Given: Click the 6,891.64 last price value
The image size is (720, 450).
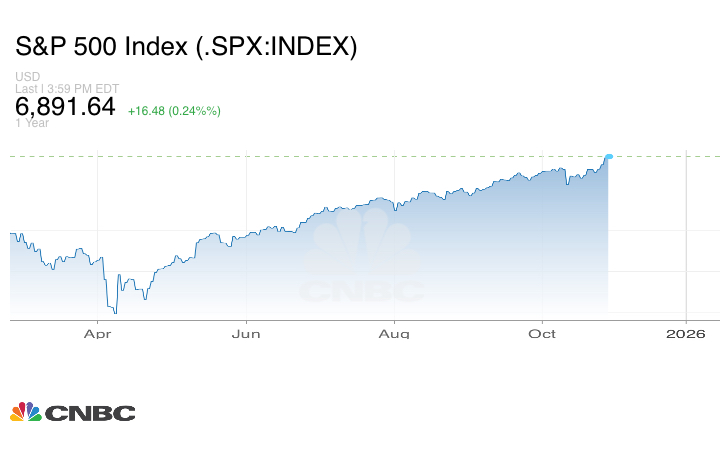Looking at the screenshot, I should point(65,106).
